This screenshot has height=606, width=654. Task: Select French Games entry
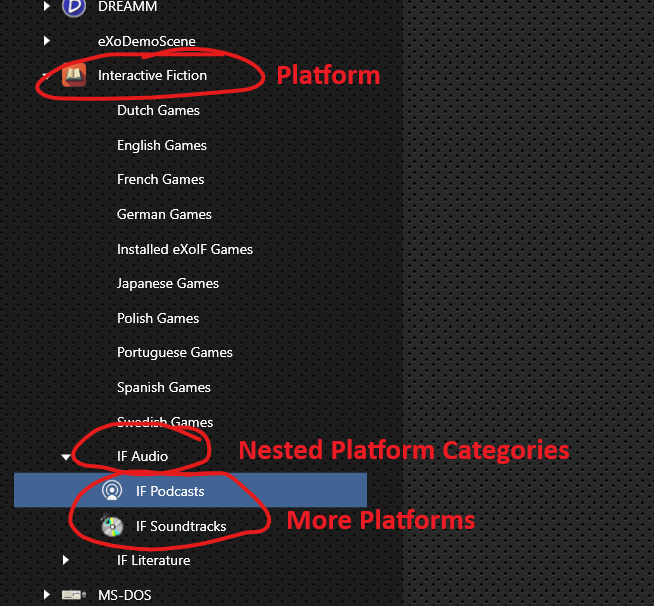point(160,179)
